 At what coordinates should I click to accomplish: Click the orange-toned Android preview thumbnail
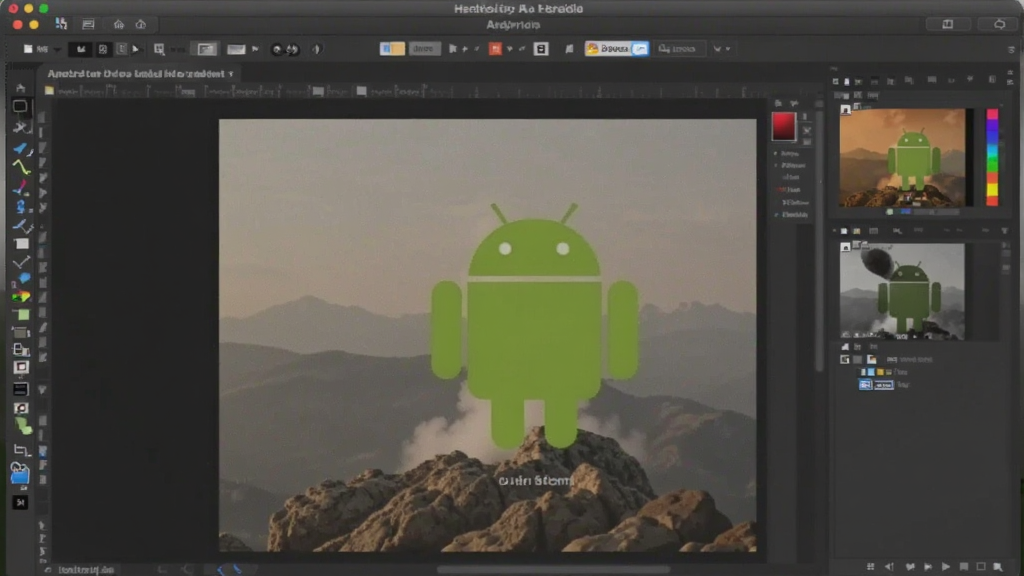902,157
